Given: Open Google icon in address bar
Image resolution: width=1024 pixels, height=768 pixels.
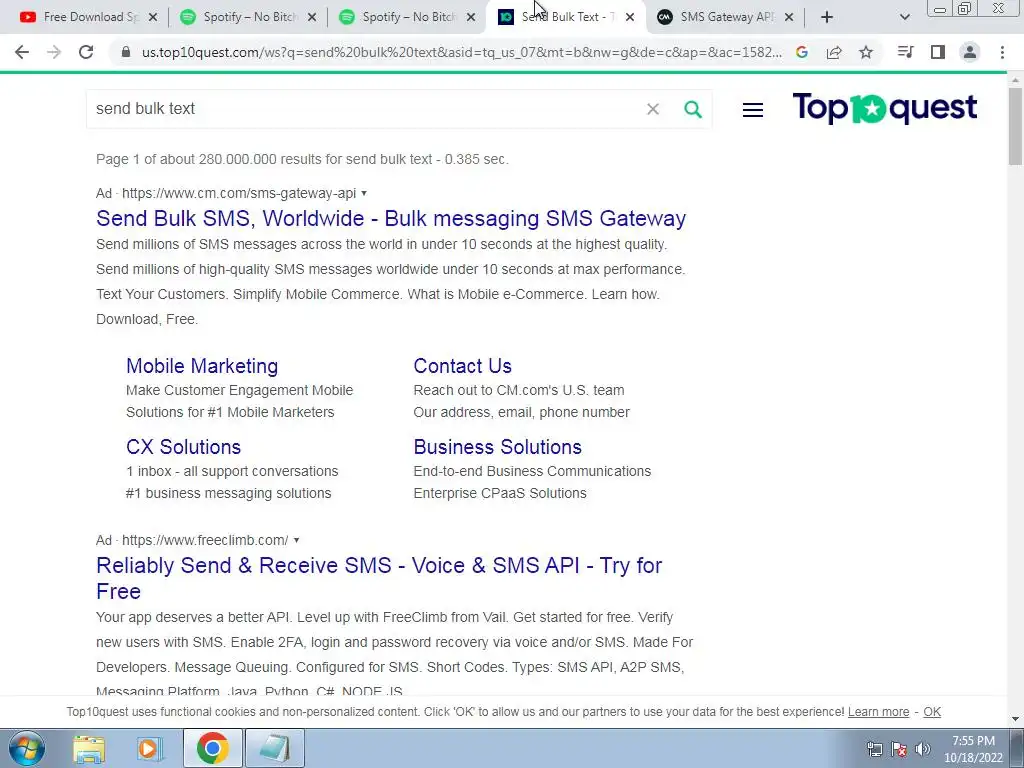Looking at the screenshot, I should 802,52.
